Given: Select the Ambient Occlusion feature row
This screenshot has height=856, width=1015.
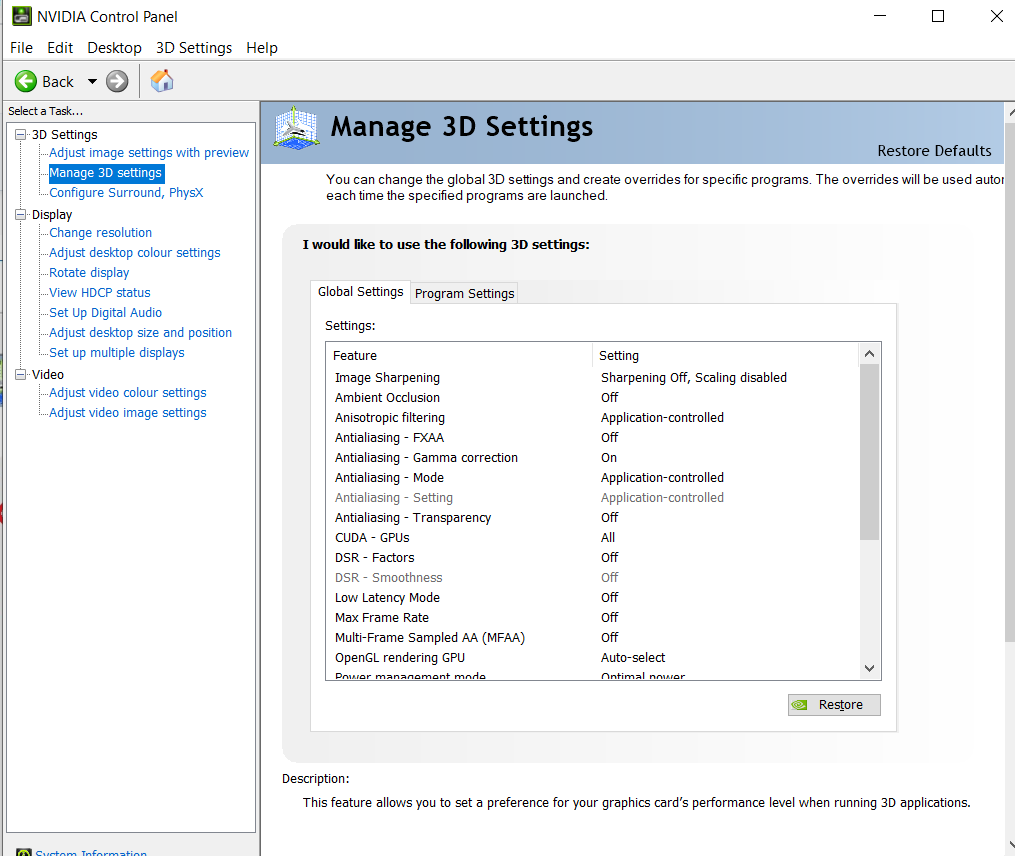Looking at the screenshot, I should click(592, 398).
